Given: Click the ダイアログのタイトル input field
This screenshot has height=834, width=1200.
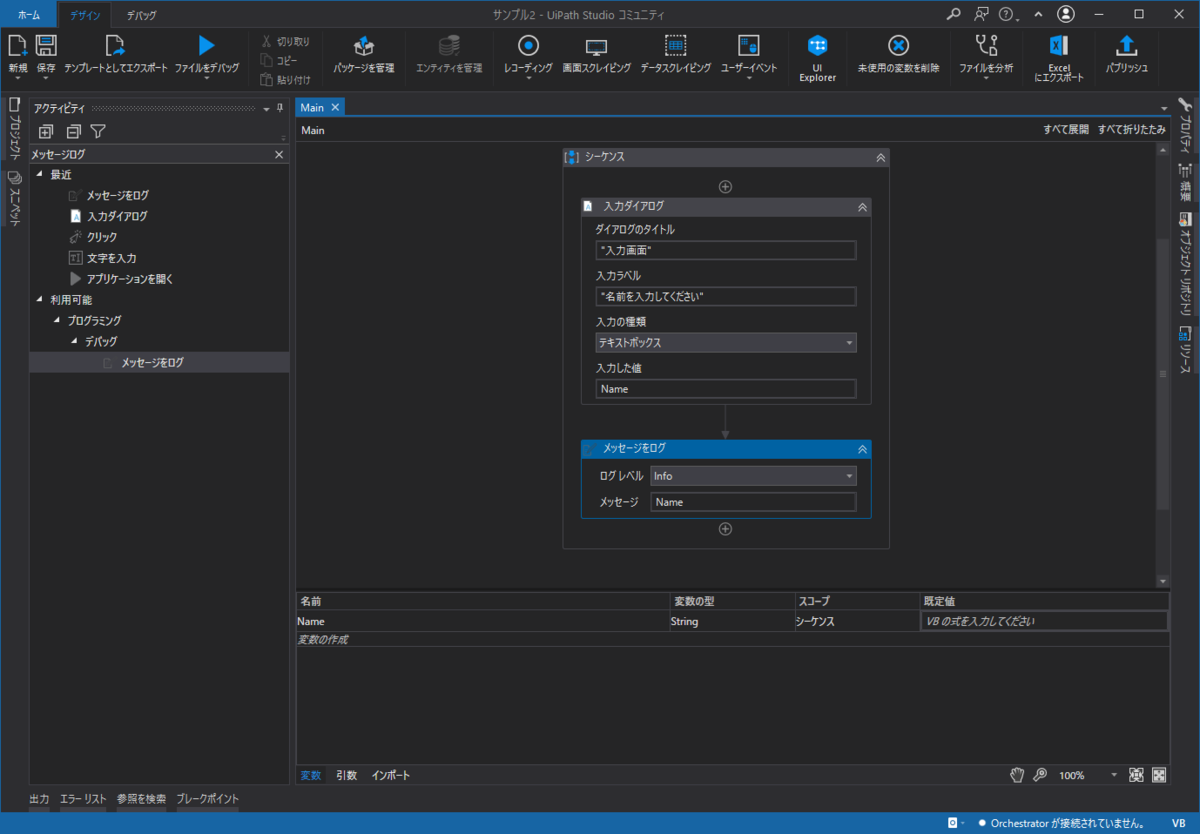Looking at the screenshot, I should [726, 250].
